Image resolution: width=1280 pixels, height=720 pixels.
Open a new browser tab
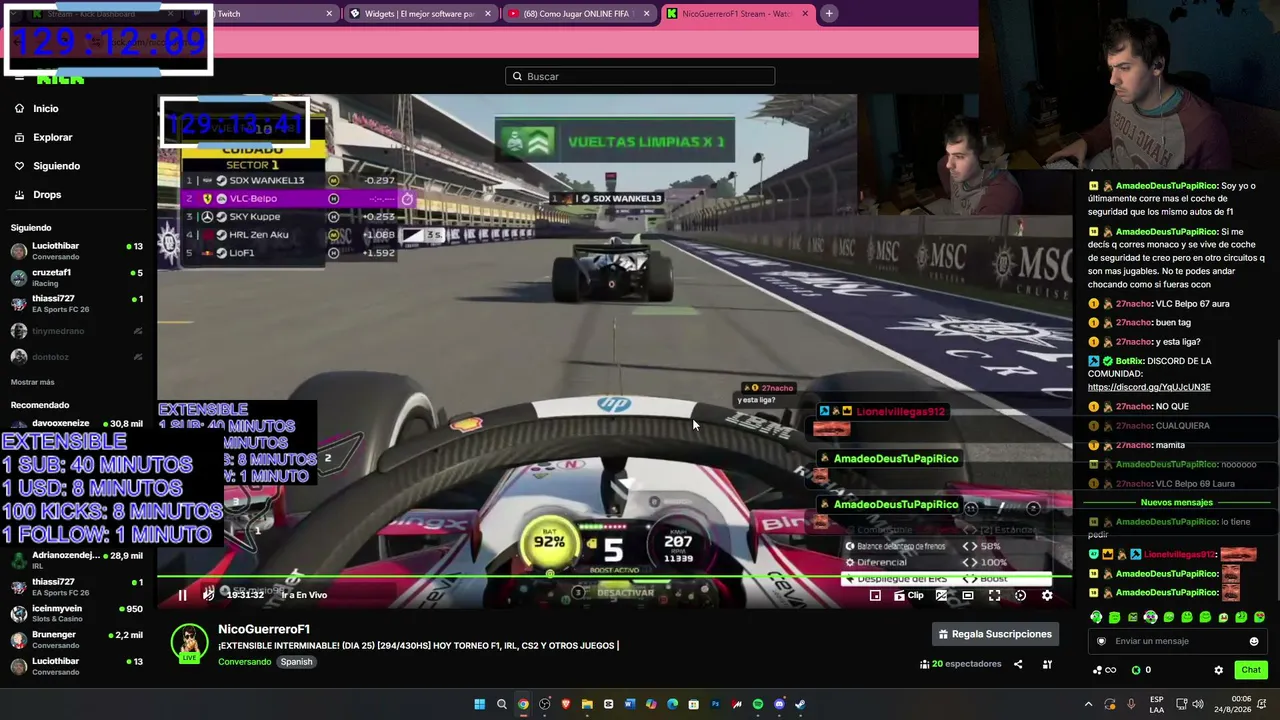tap(829, 14)
